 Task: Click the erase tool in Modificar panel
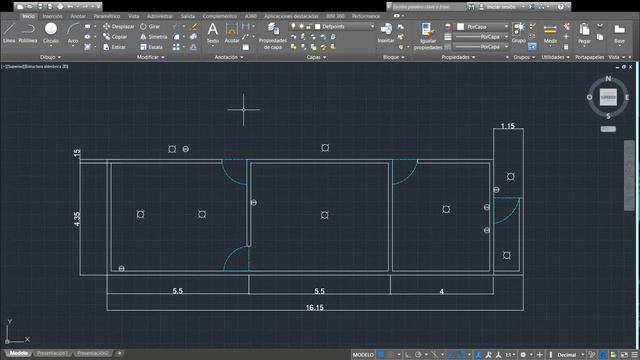(x=194, y=27)
